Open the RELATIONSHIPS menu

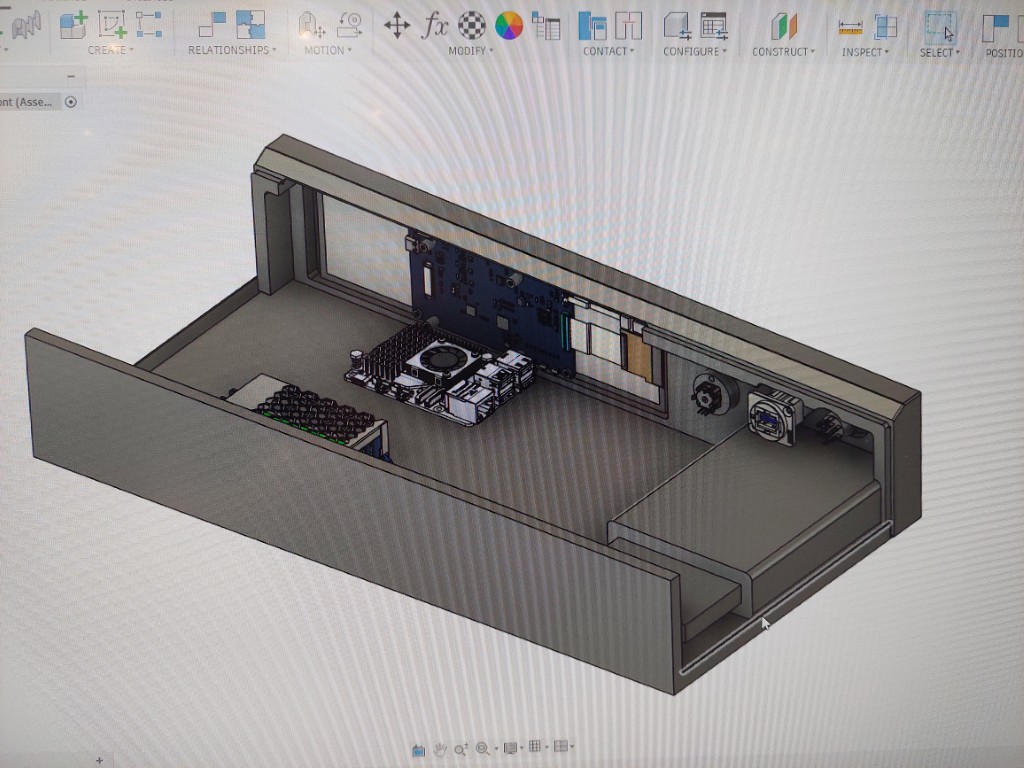click(232, 50)
